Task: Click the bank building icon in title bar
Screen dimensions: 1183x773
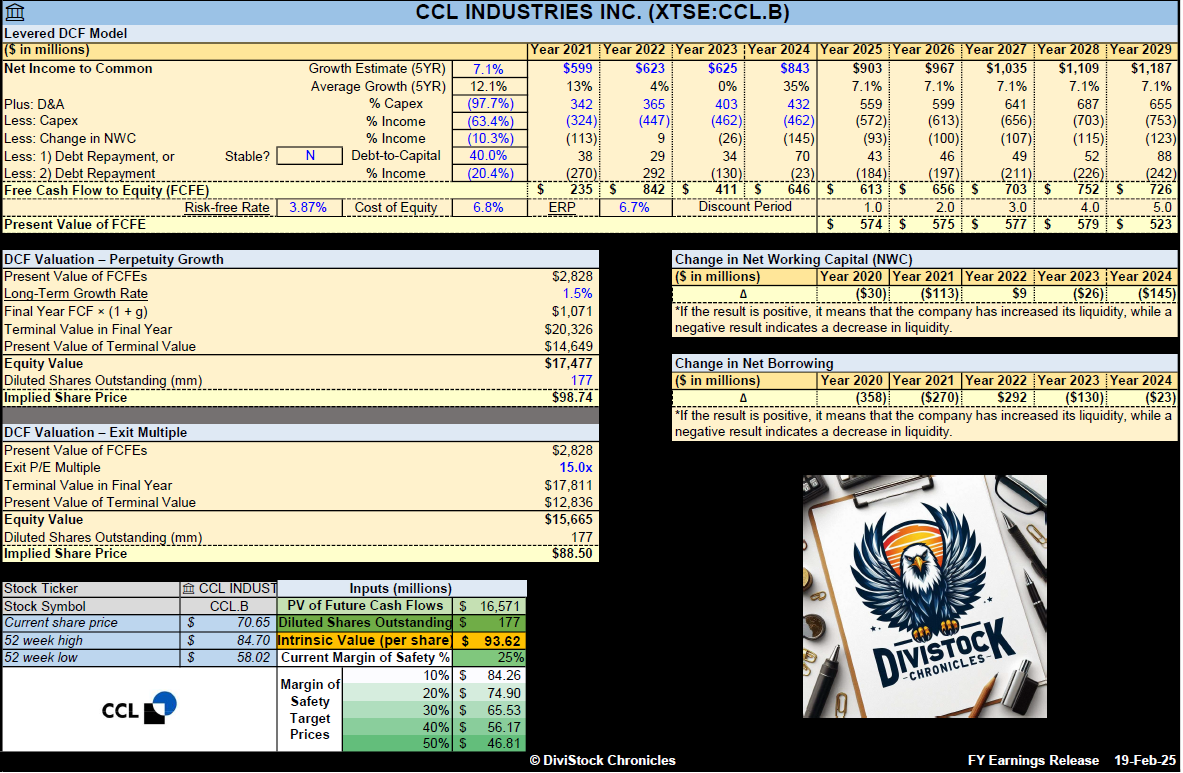Action: tap(15, 12)
